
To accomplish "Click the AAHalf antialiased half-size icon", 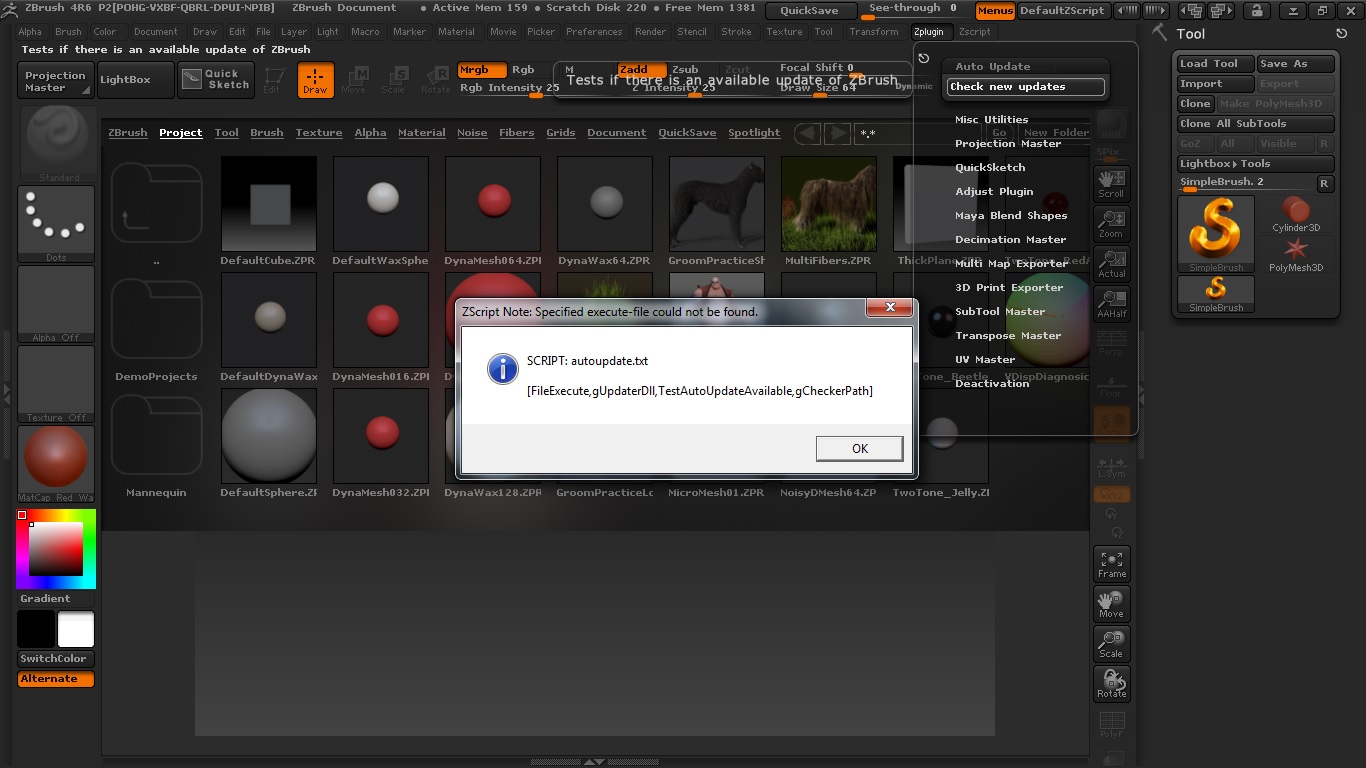I will click(x=1112, y=303).
